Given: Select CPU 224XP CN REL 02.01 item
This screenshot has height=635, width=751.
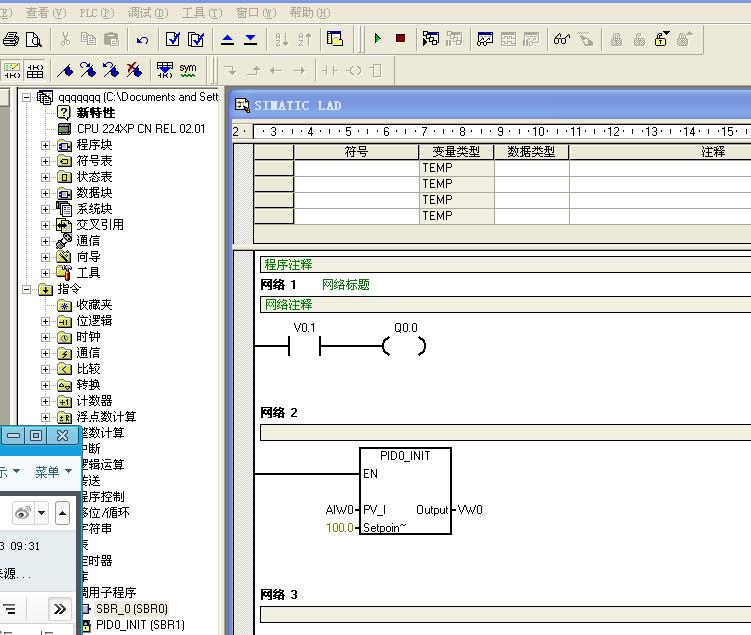Looking at the screenshot, I should 141,129.
